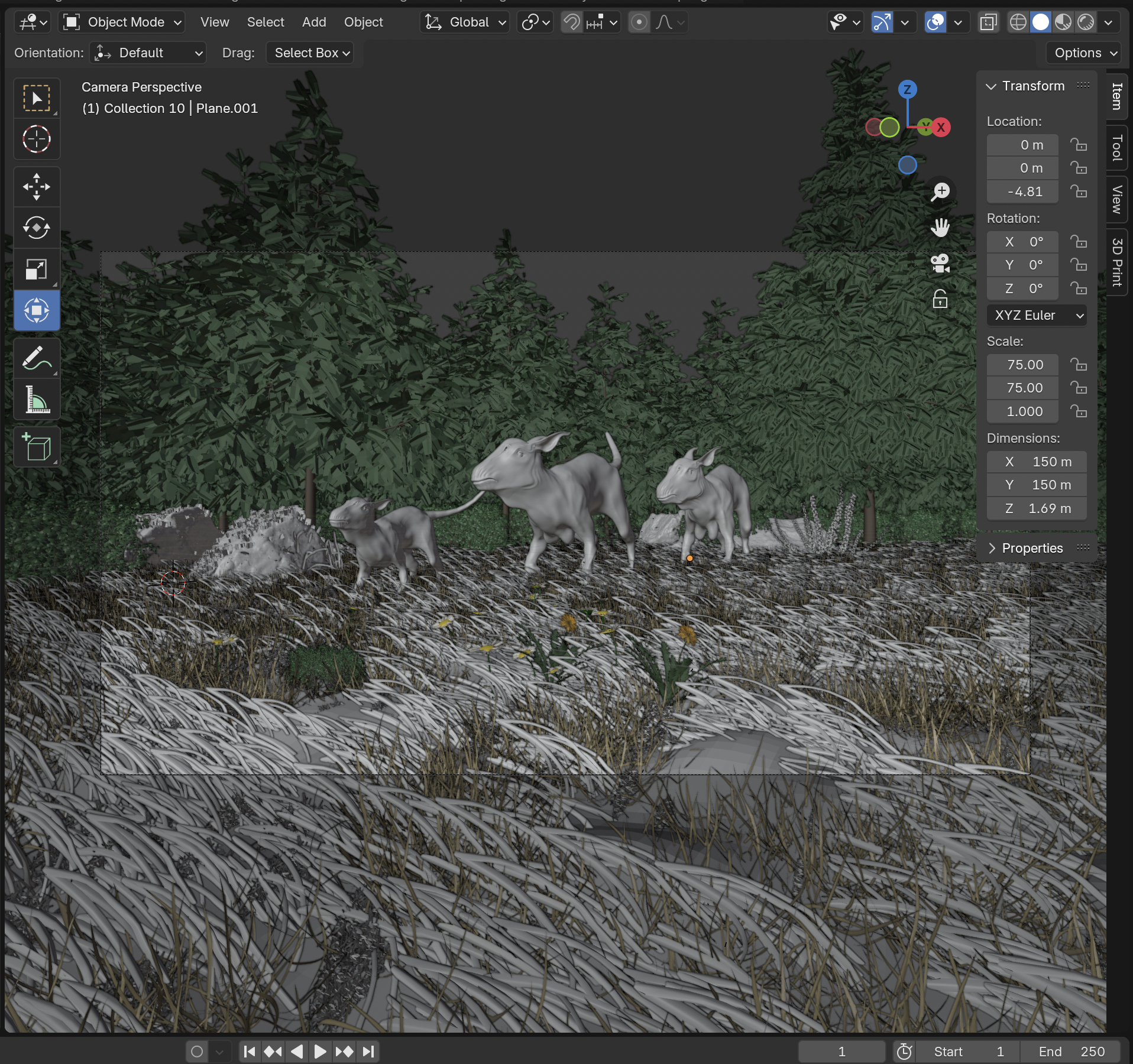Toggle X-ray mode
Viewport: 1133px width, 1064px height.
pos(988,22)
